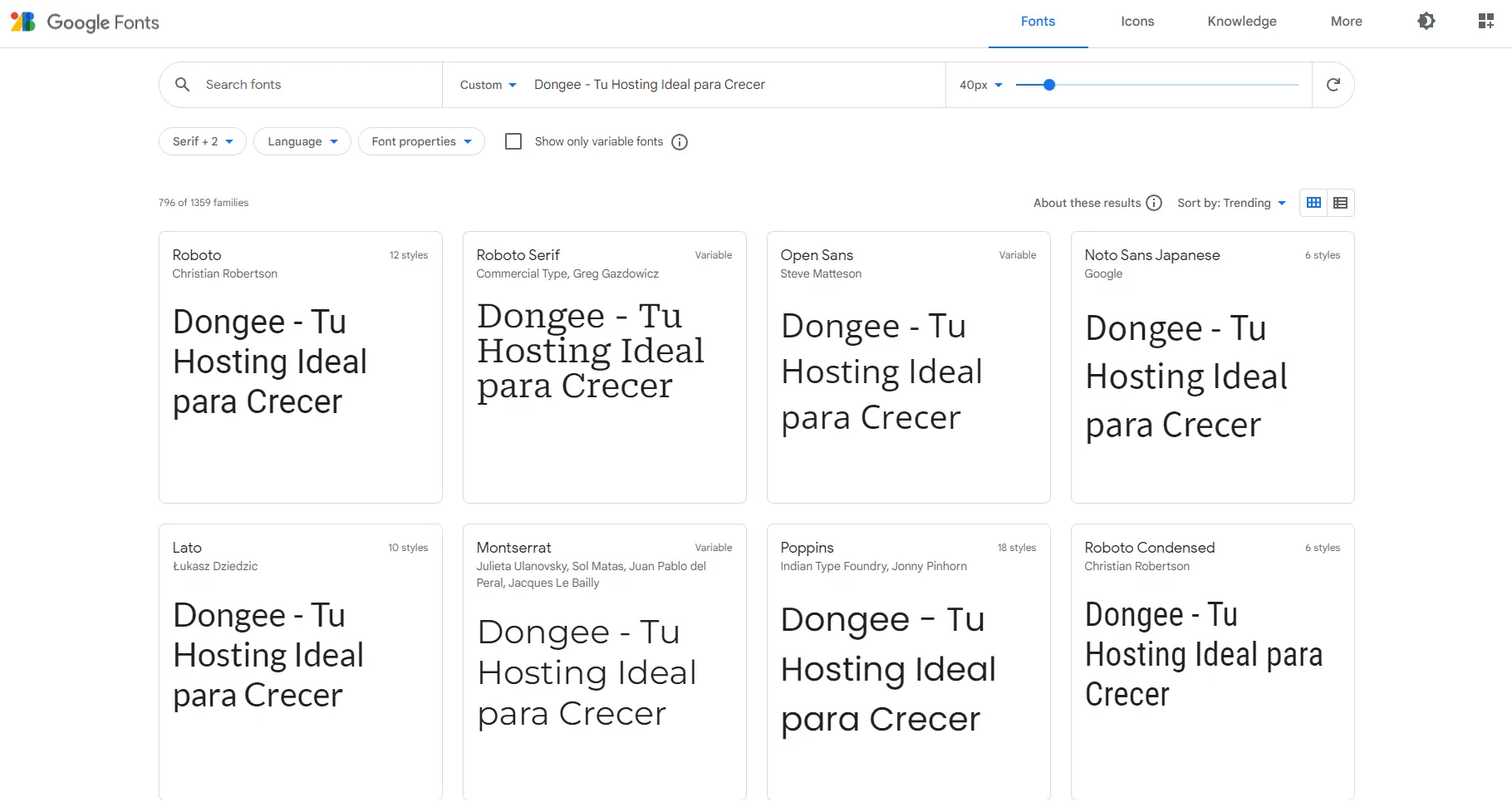Expand the Font properties dropdown

[x=421, y=141]
